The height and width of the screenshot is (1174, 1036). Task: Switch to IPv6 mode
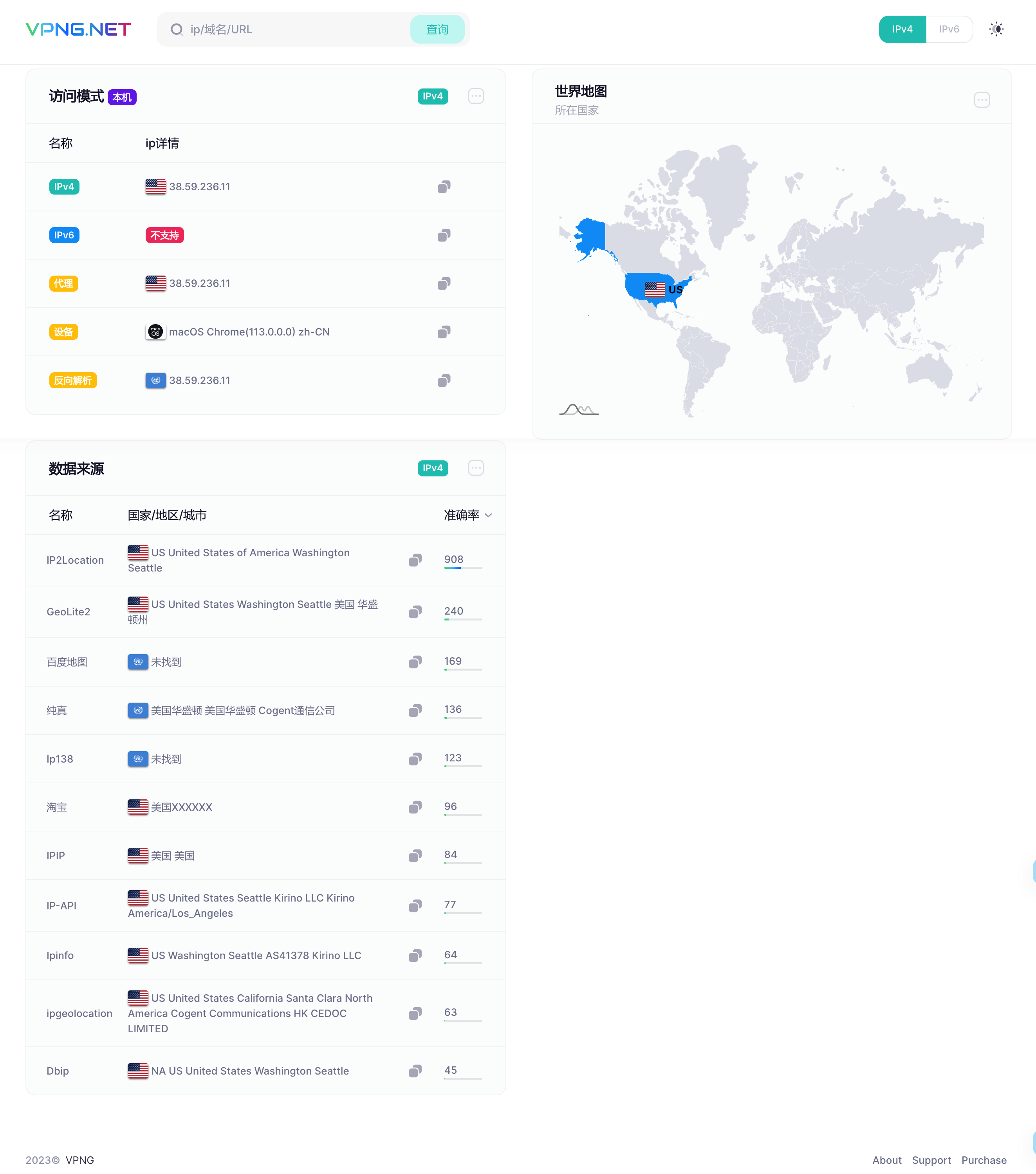[949, 29]
